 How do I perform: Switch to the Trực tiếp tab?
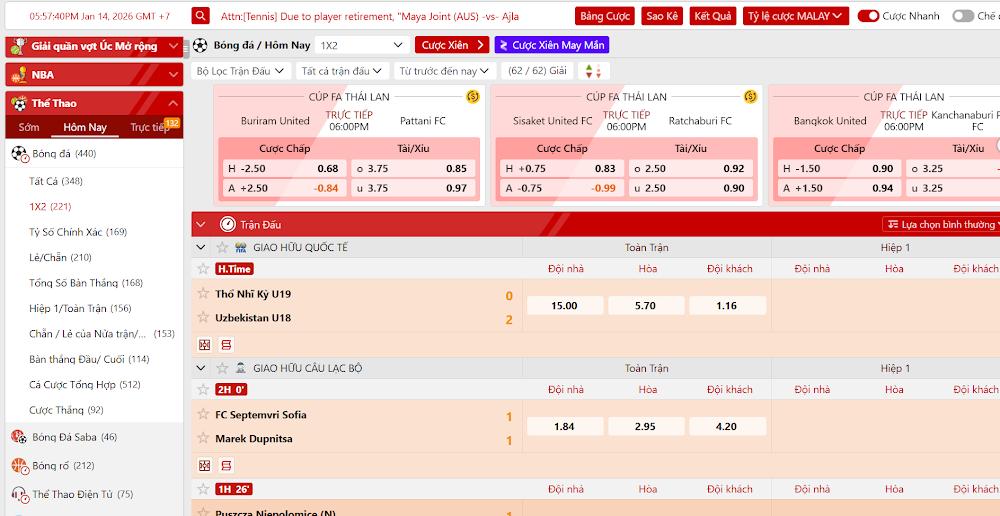pyautogui.click(x=149, y=127)
